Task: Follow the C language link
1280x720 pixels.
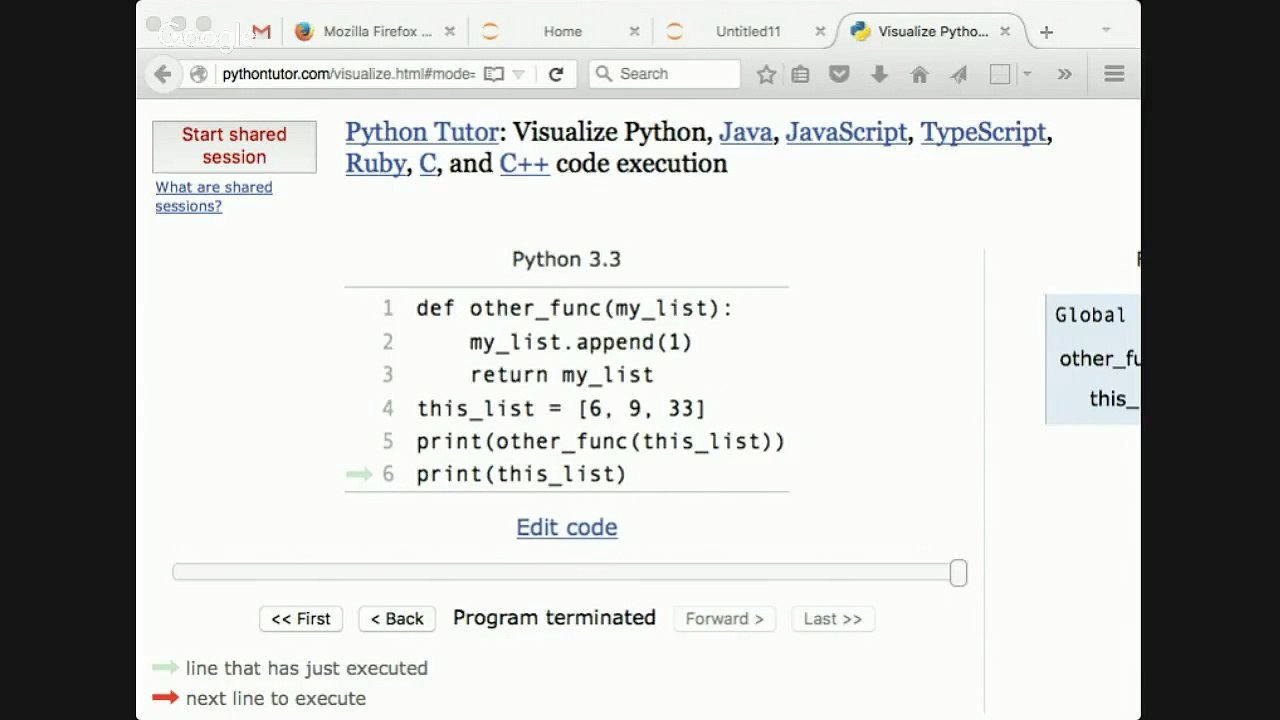Action: point(427,164)
